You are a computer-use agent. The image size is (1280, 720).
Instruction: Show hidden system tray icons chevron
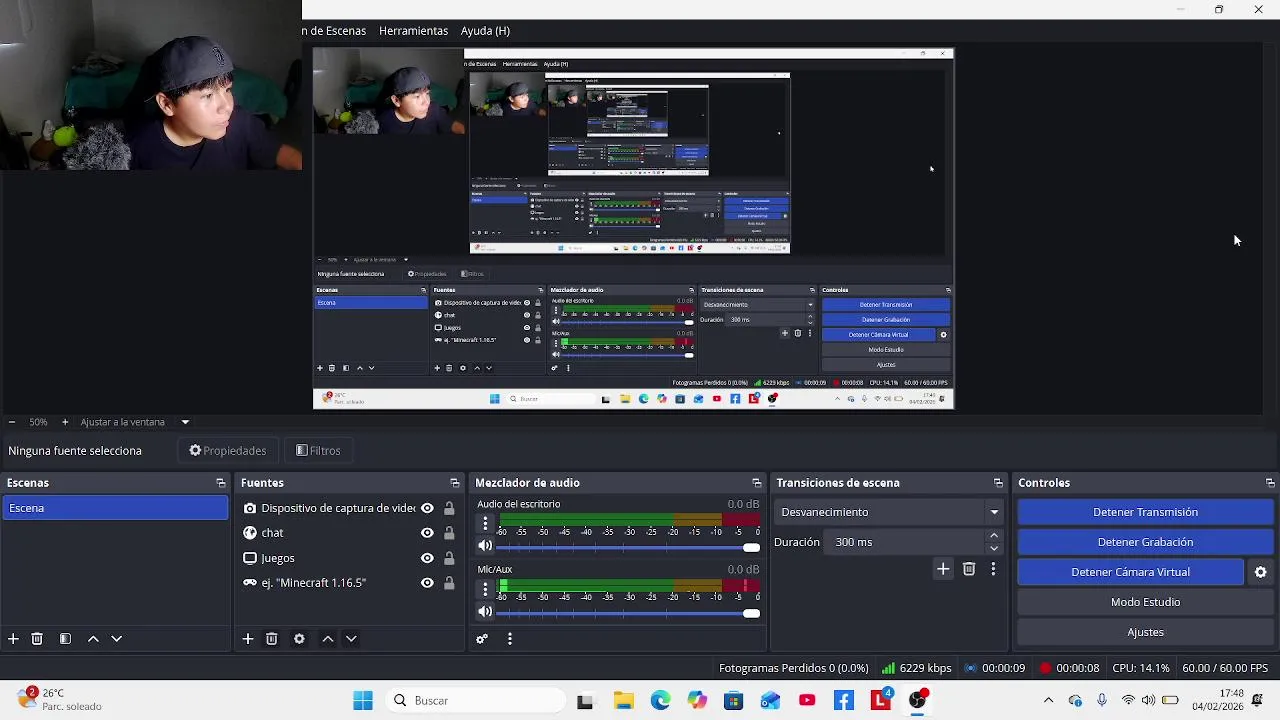coord(1048,700)
